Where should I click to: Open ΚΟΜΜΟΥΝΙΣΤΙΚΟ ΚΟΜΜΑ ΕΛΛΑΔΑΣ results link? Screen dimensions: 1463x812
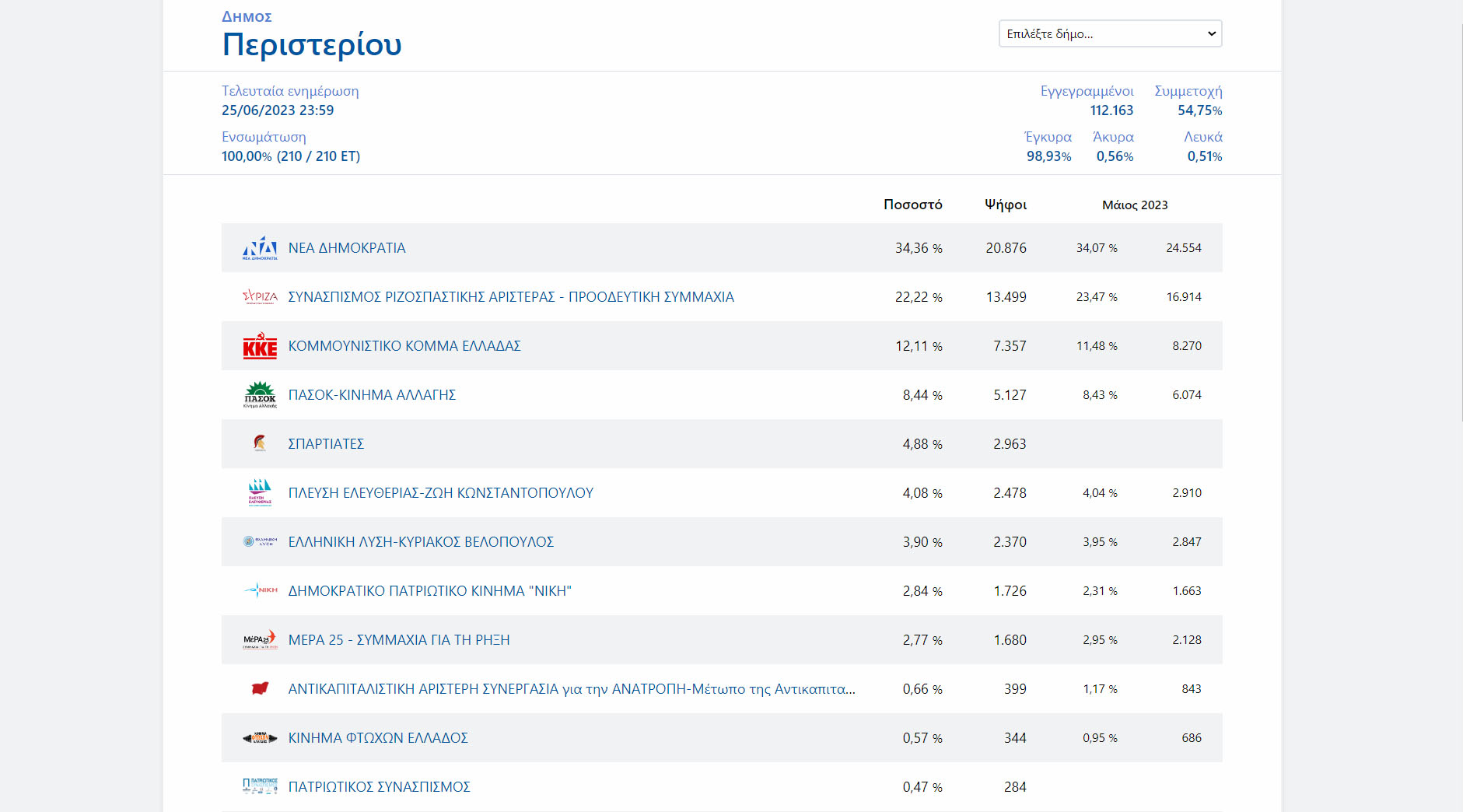404,346
